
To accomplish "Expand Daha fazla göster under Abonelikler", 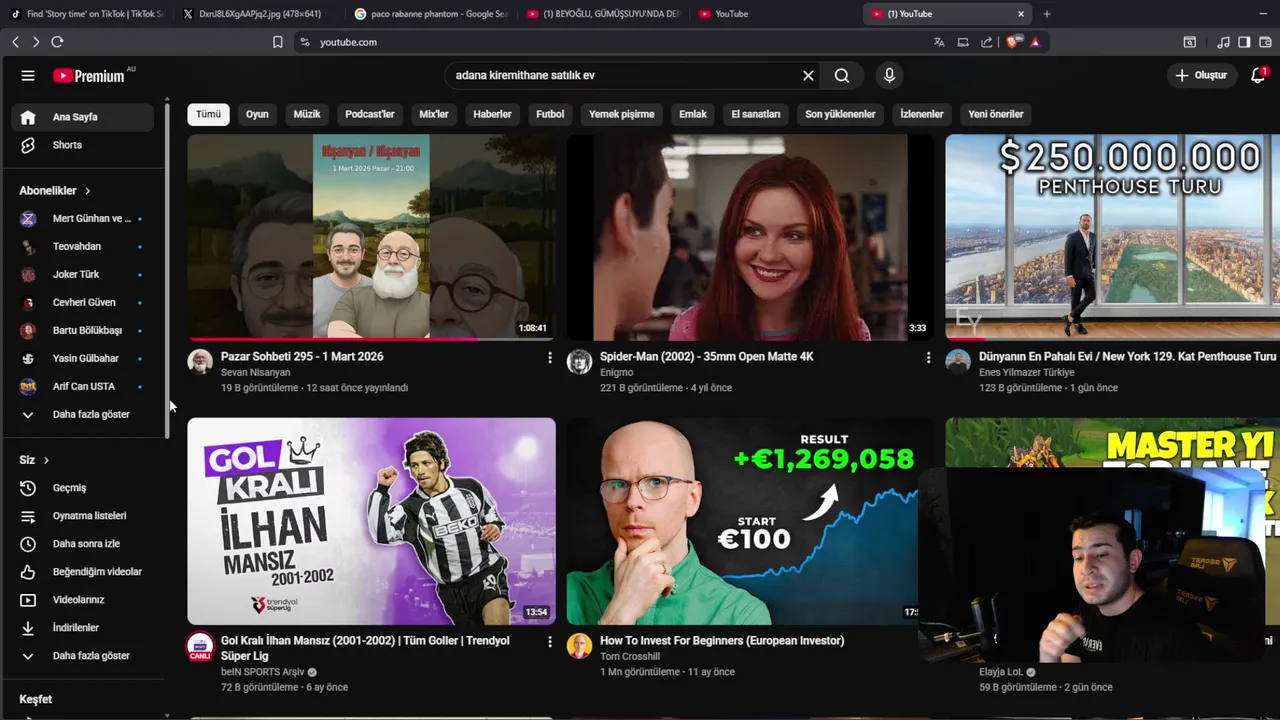I will [83, 414].
